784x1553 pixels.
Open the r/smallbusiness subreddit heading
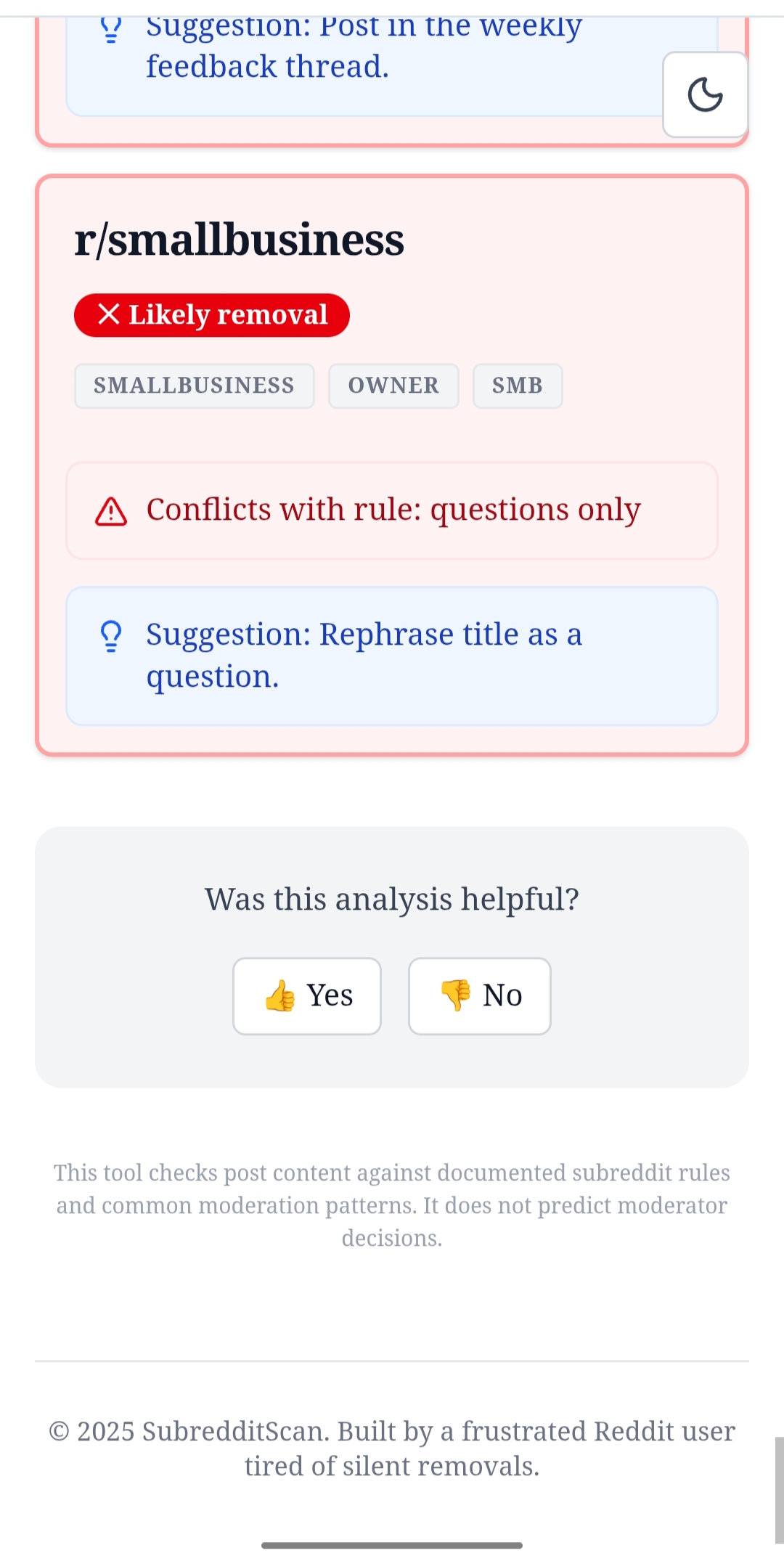click(240, 240)
